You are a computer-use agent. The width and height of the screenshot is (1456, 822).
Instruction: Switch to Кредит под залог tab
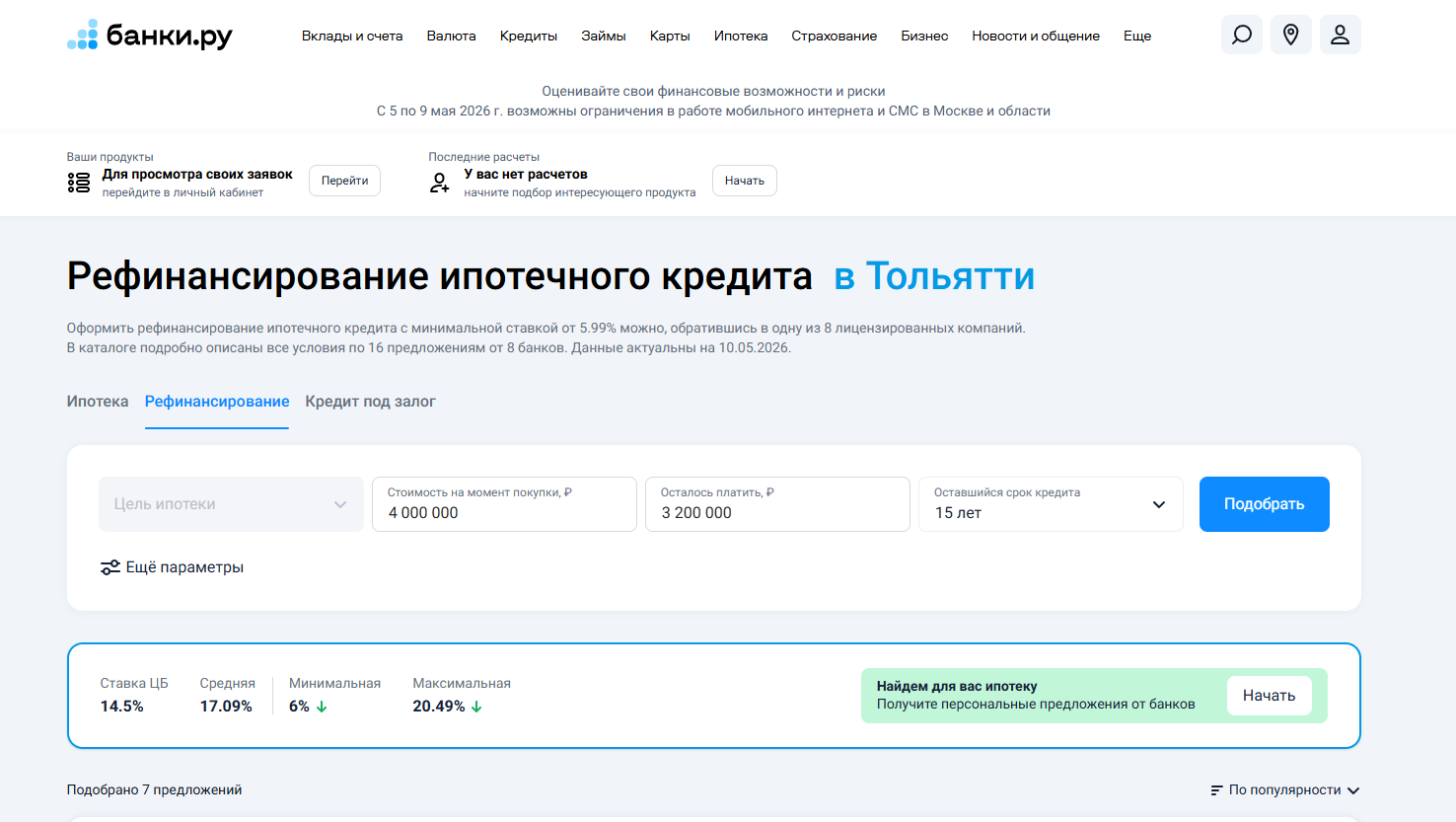point(370,402)
